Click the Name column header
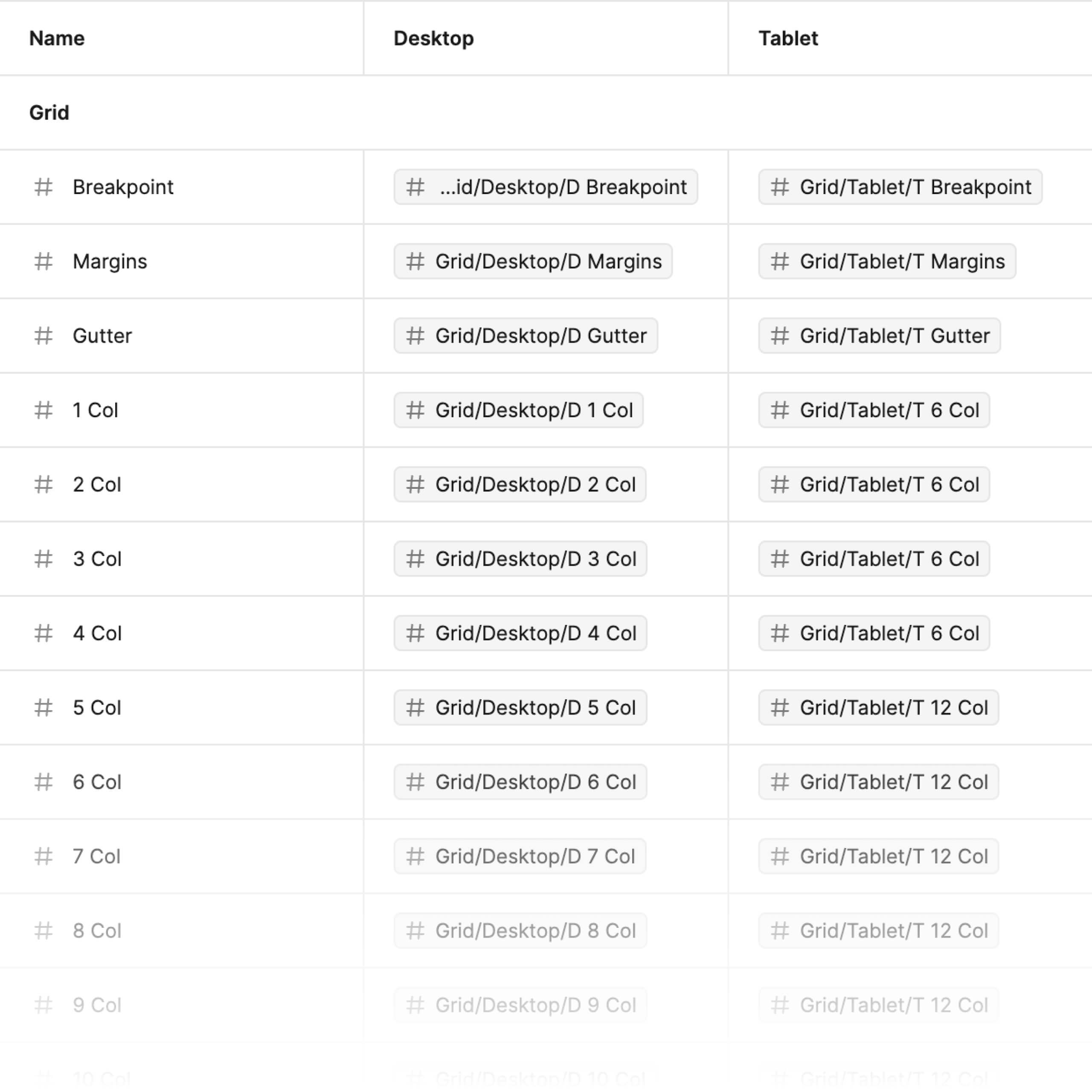 (x=56, y=38)
